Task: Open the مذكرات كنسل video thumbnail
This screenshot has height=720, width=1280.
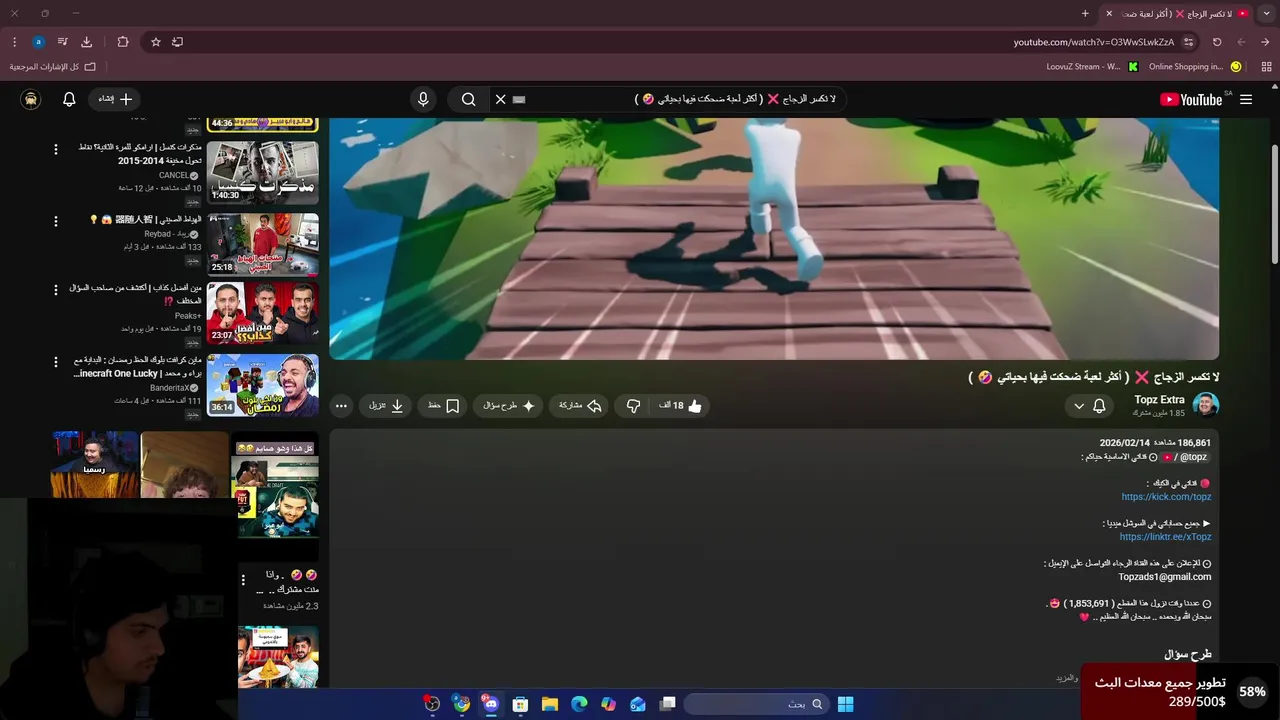Action: (x=263, y=172)
